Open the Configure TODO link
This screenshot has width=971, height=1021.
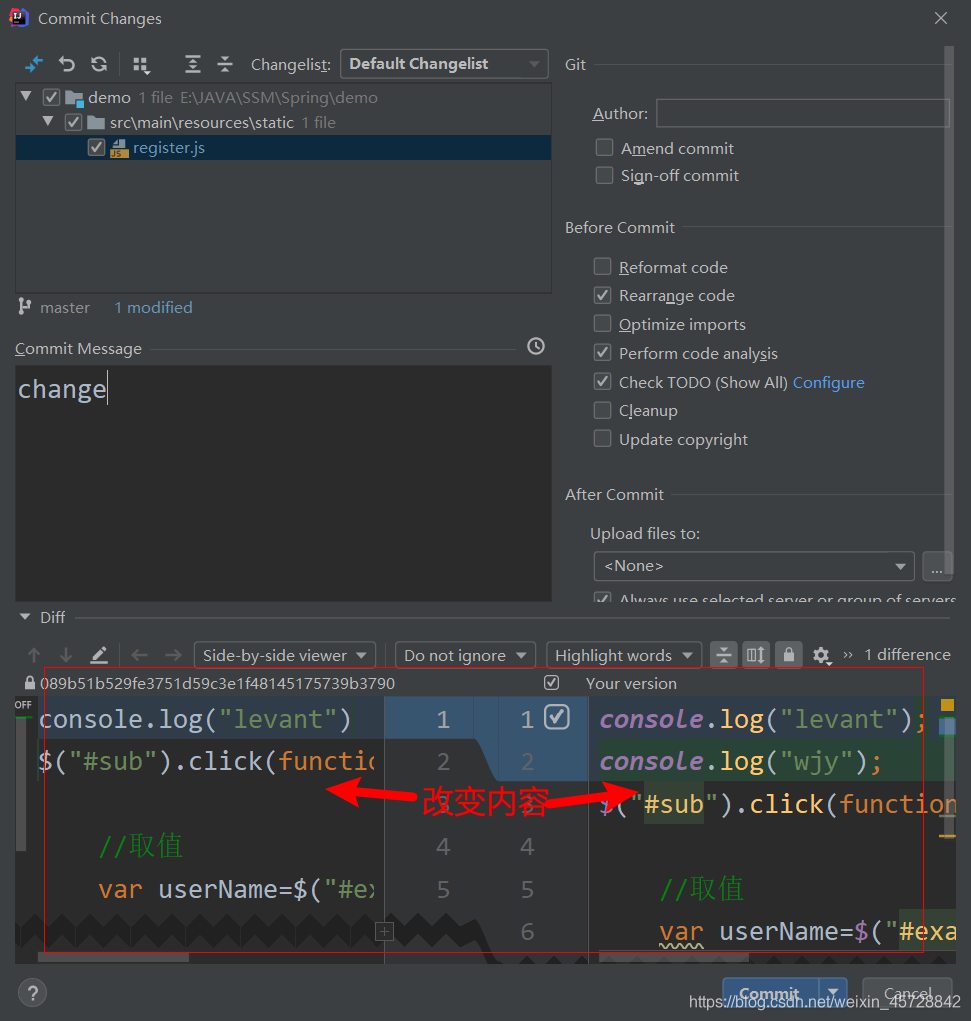coord(828,382)
